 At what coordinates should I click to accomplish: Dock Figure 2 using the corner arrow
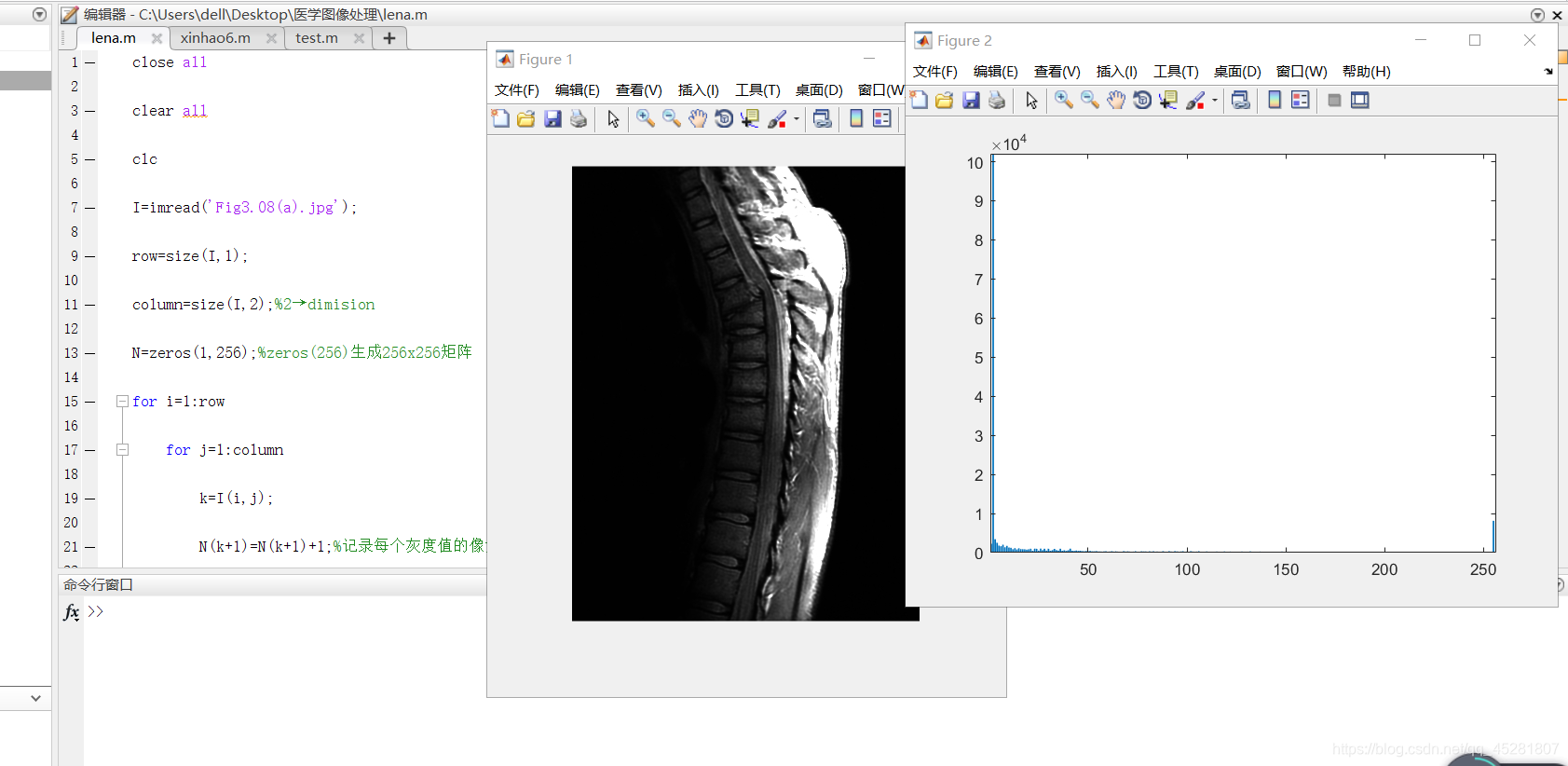(x=1548, y=72)
